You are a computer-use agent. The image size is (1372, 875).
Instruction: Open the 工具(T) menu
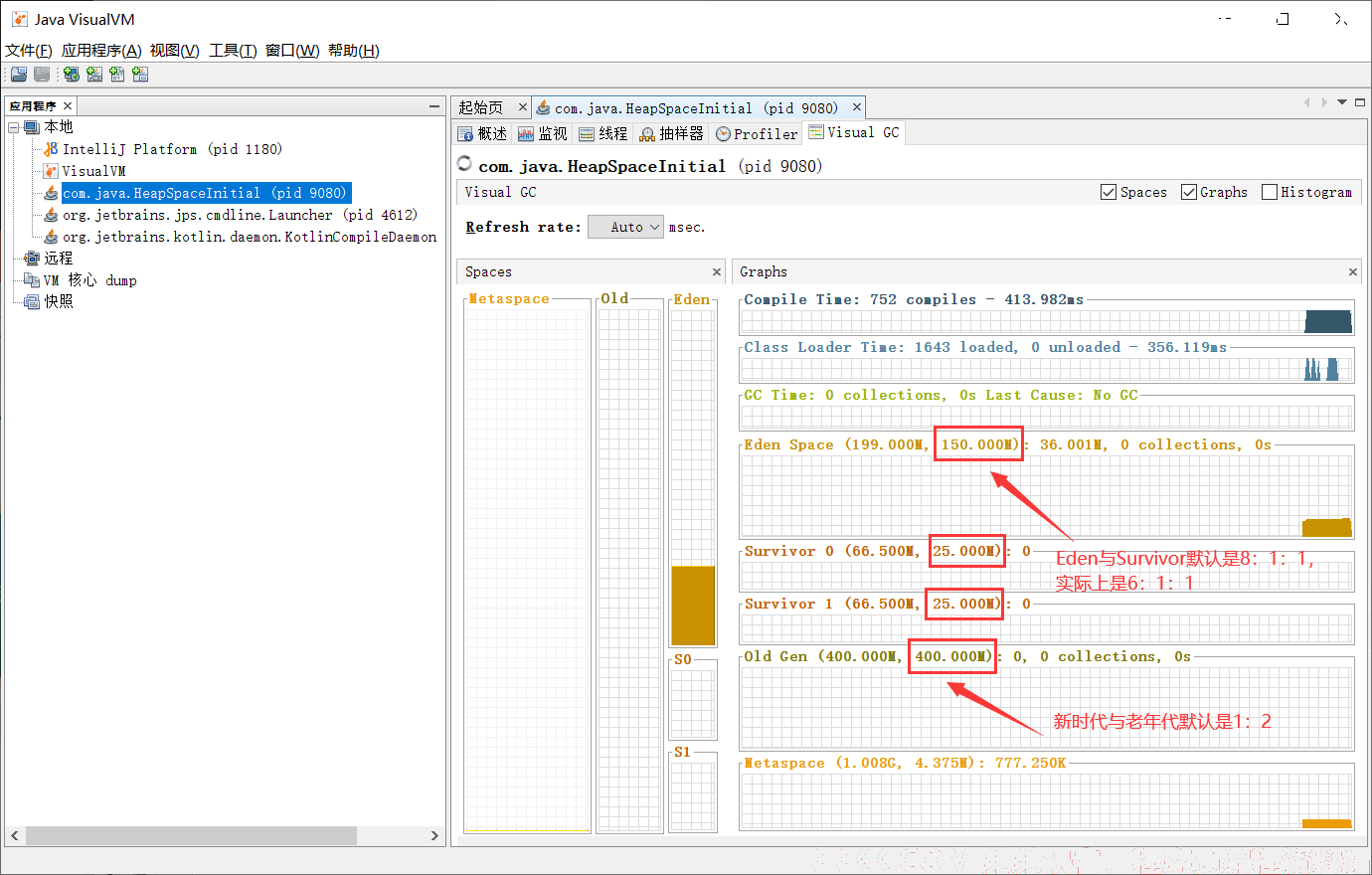[233, 51]
